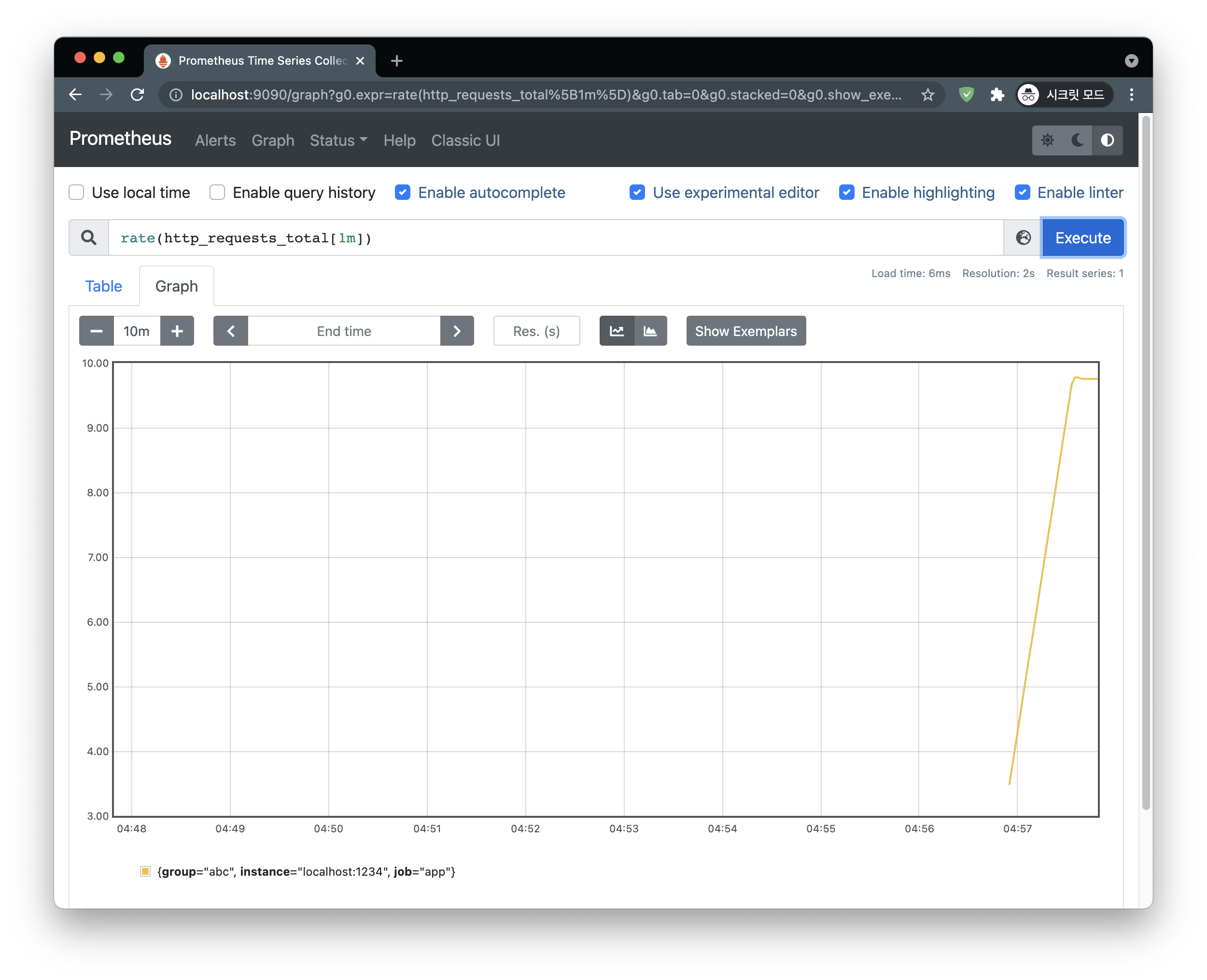The image size is (1207, 980).
Task: Select browser-preferred theme half-circle icon
Action: (x=1107, y=140)
